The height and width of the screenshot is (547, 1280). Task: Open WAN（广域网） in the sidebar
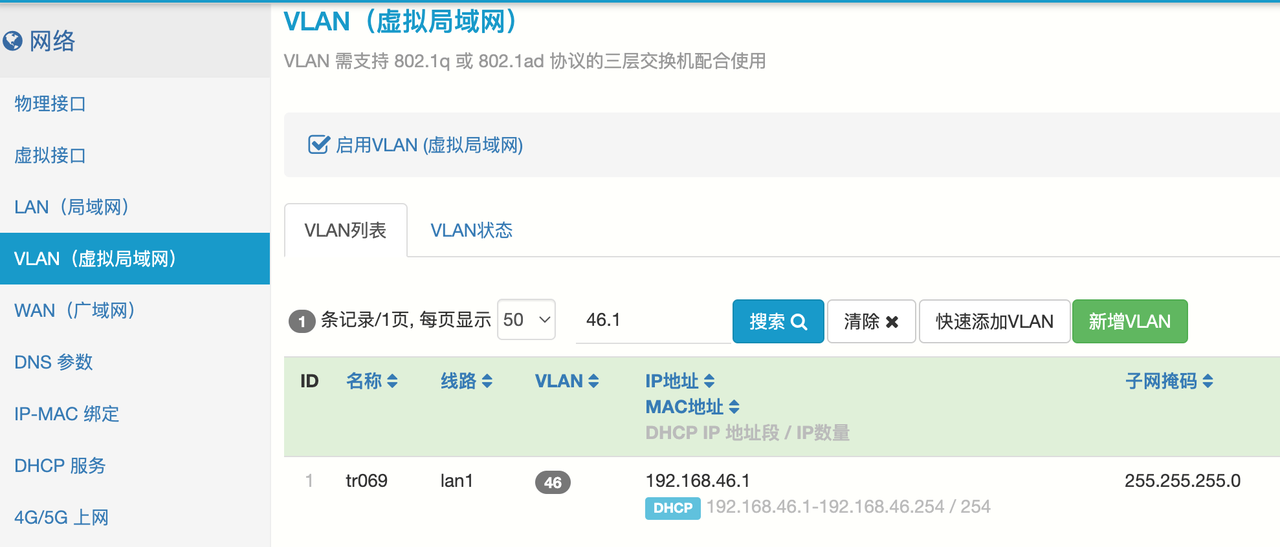[x=75, y=310]
